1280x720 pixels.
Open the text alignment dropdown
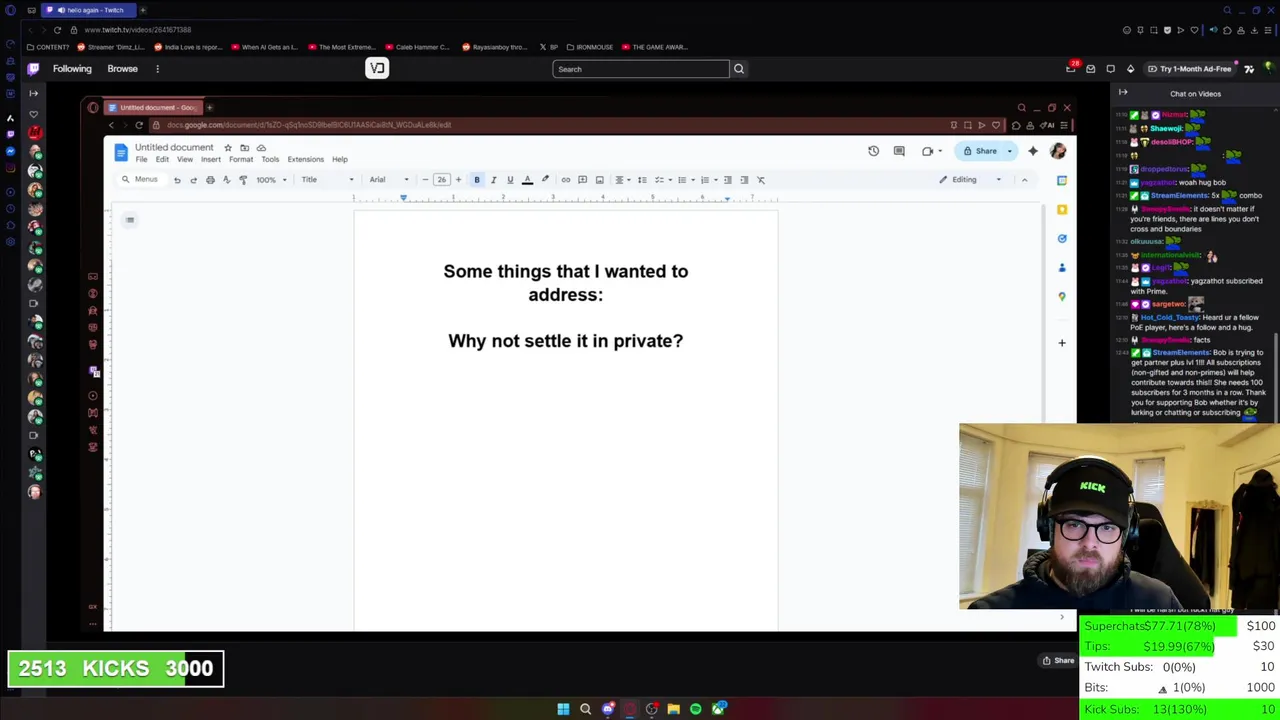pyautogui.click(x=622, y=180)
